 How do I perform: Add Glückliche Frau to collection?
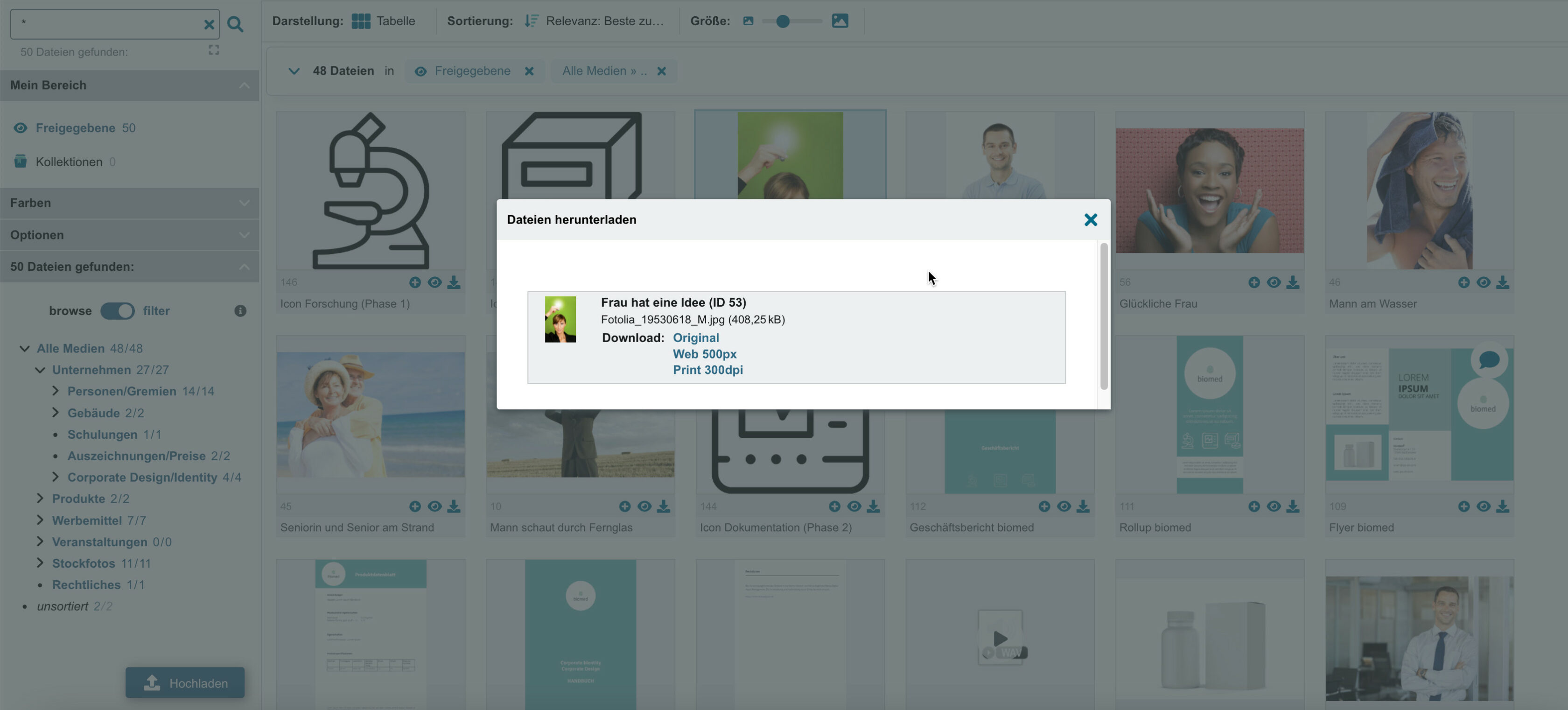(1254, 282)
